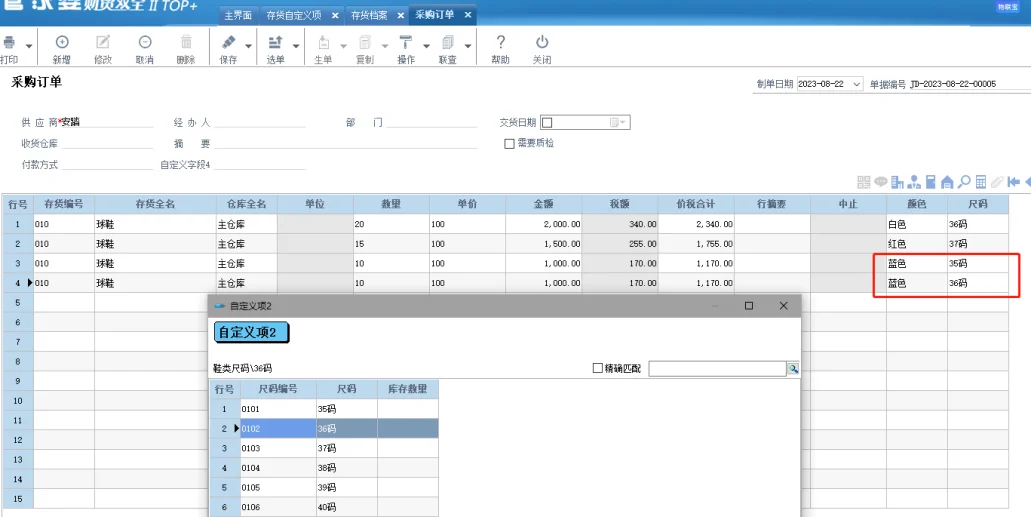The image size is (1031, 517).
Task: Click the 联查 toolbar button
Action: (448, 48)
